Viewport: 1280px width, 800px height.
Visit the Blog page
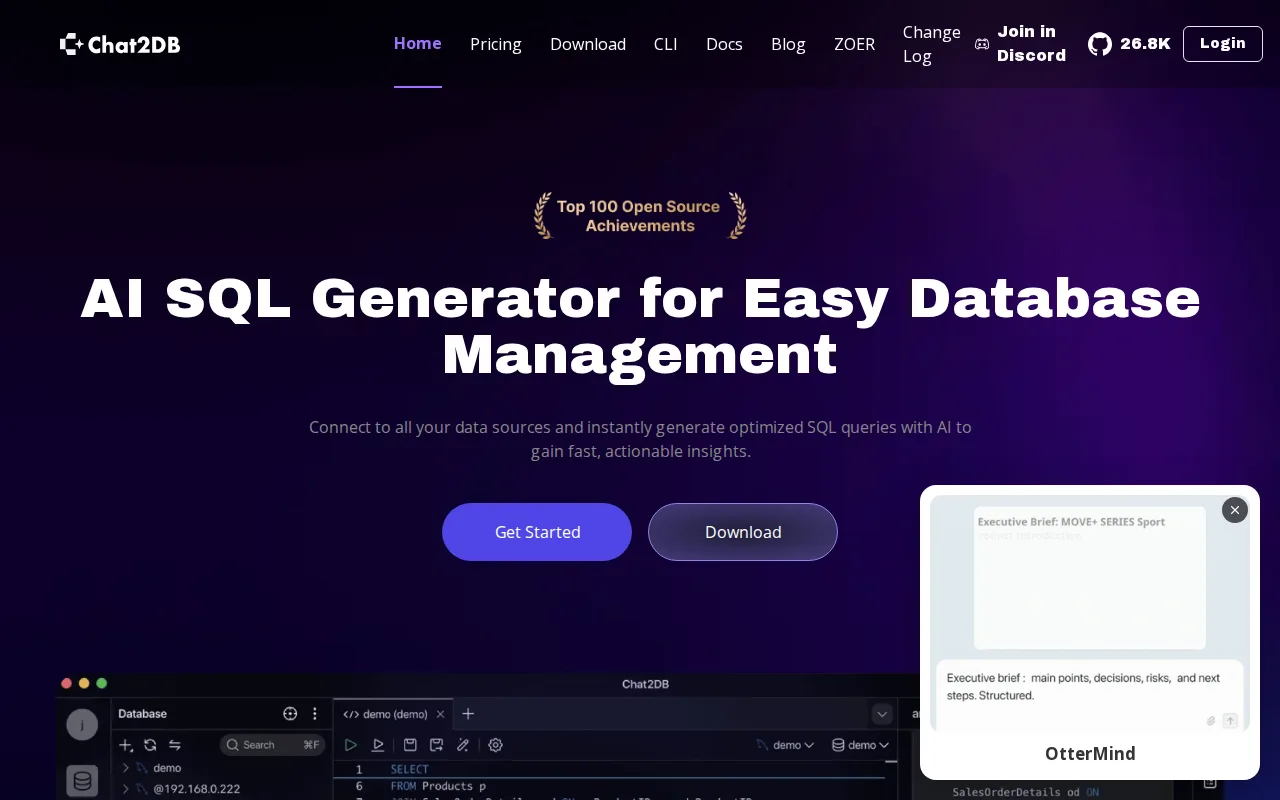pyautogui.click(x=788, y=44)
